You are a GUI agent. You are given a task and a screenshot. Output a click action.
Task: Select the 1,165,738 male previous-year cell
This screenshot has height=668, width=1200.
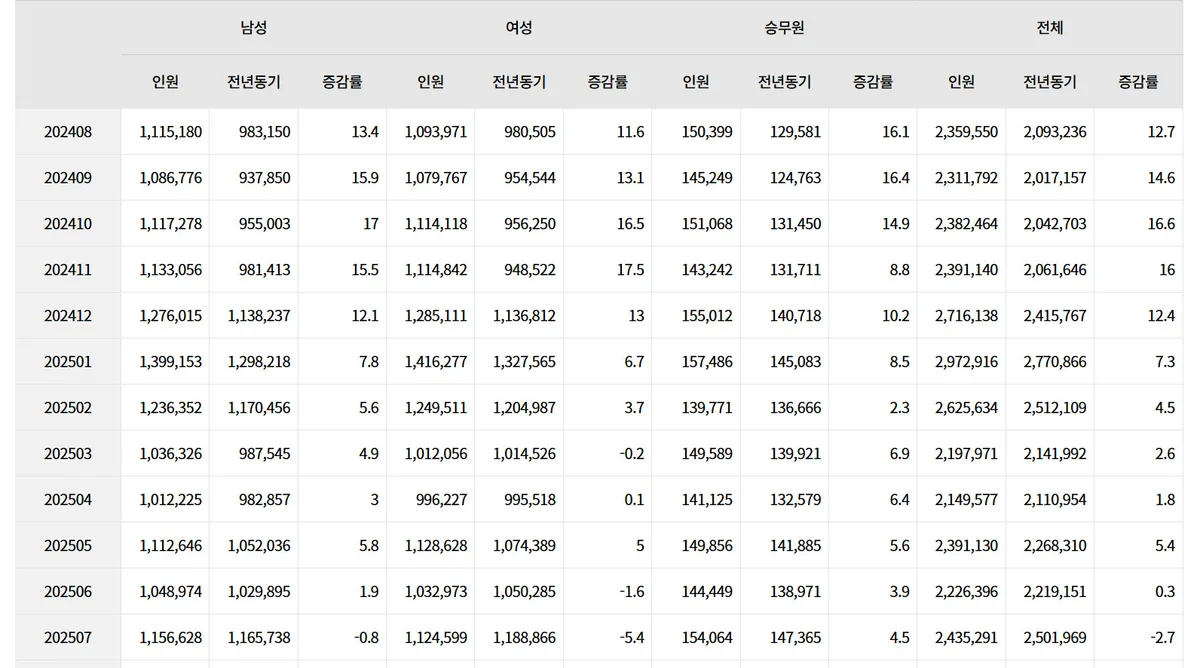pos(259,638)
